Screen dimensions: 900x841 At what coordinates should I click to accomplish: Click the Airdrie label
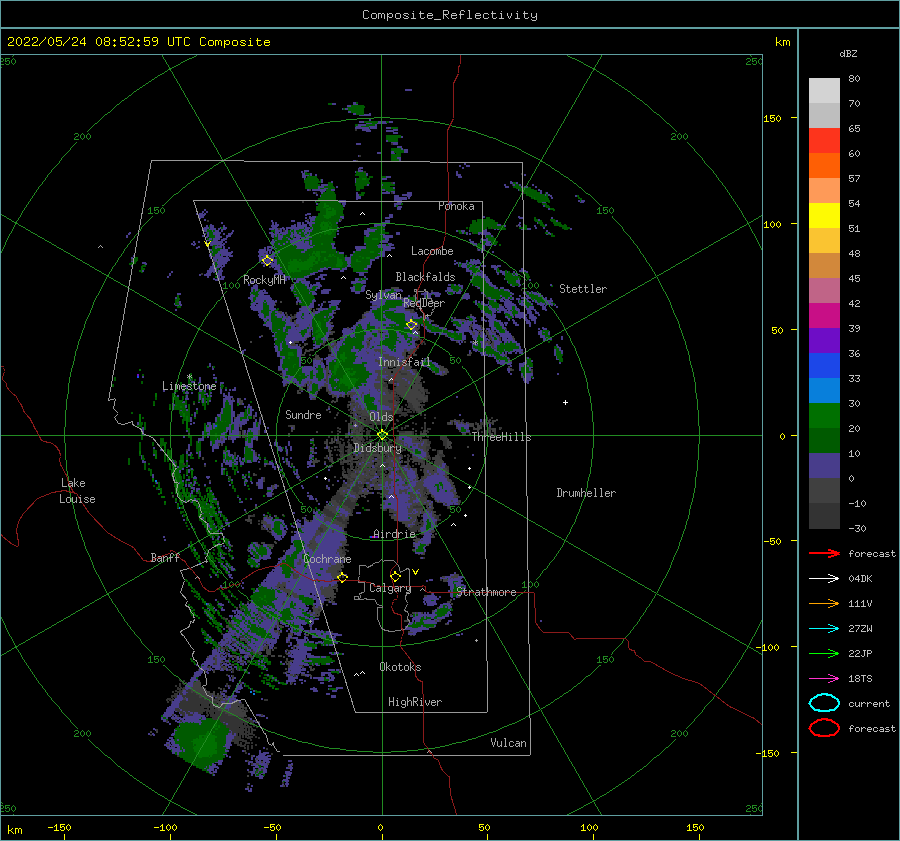point(394,534)
